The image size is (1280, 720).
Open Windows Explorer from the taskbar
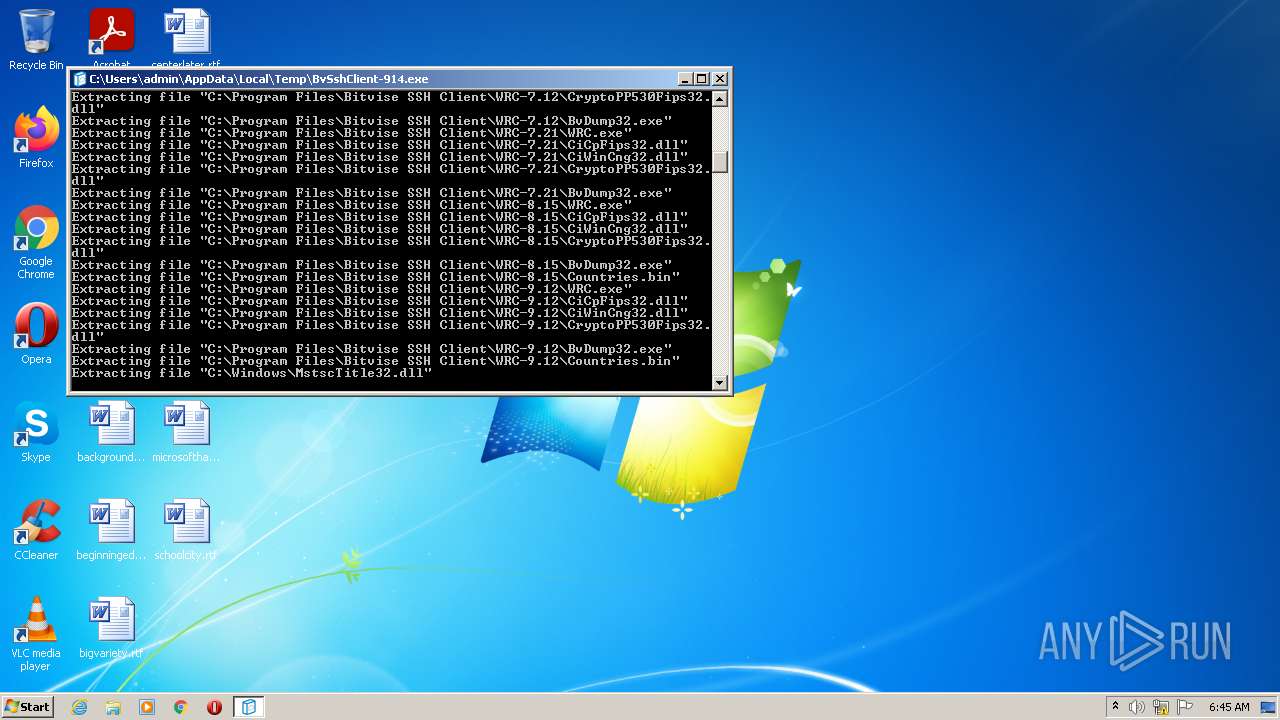pos(113,707)
